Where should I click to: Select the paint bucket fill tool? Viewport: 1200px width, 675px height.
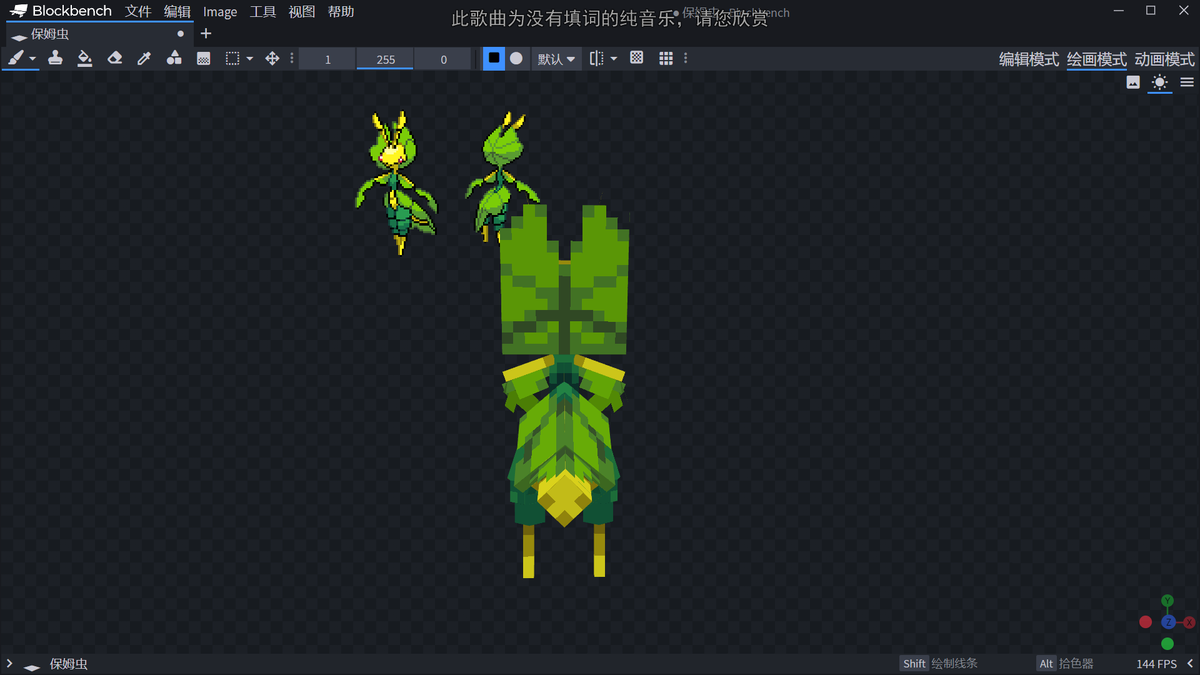click(85, 58)
